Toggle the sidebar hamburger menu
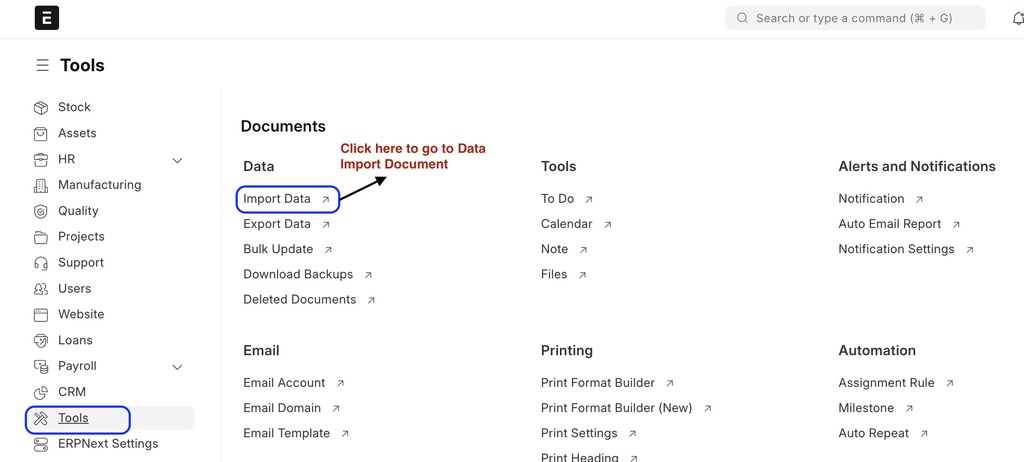Image resolution: width=1024 pixels, height=462 pixels. coord(42,66)
